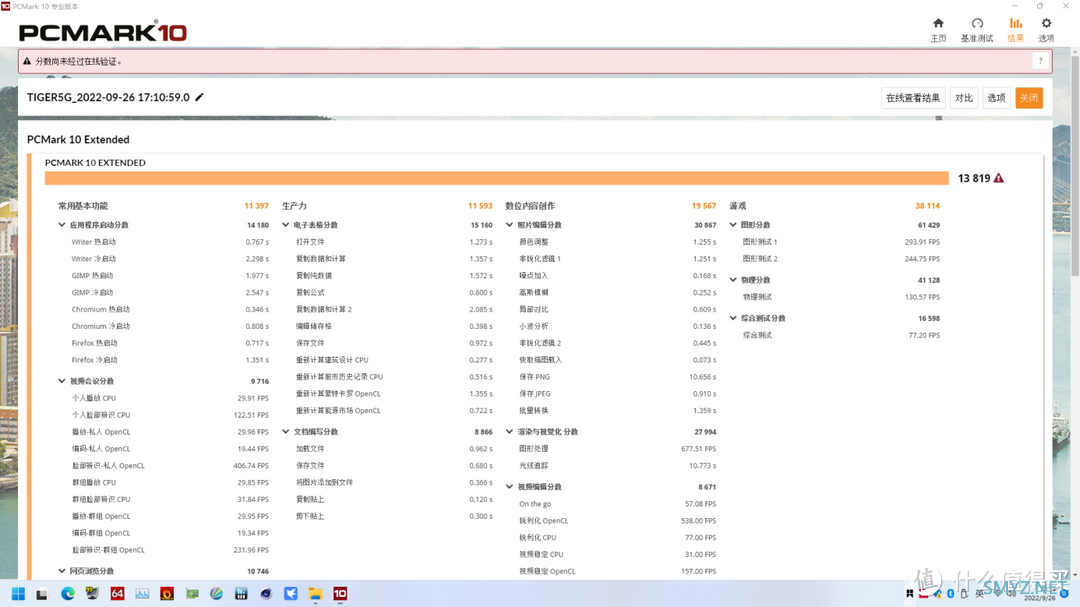
Task: Click the pencil icon to rename result
Action: [199, 97]
